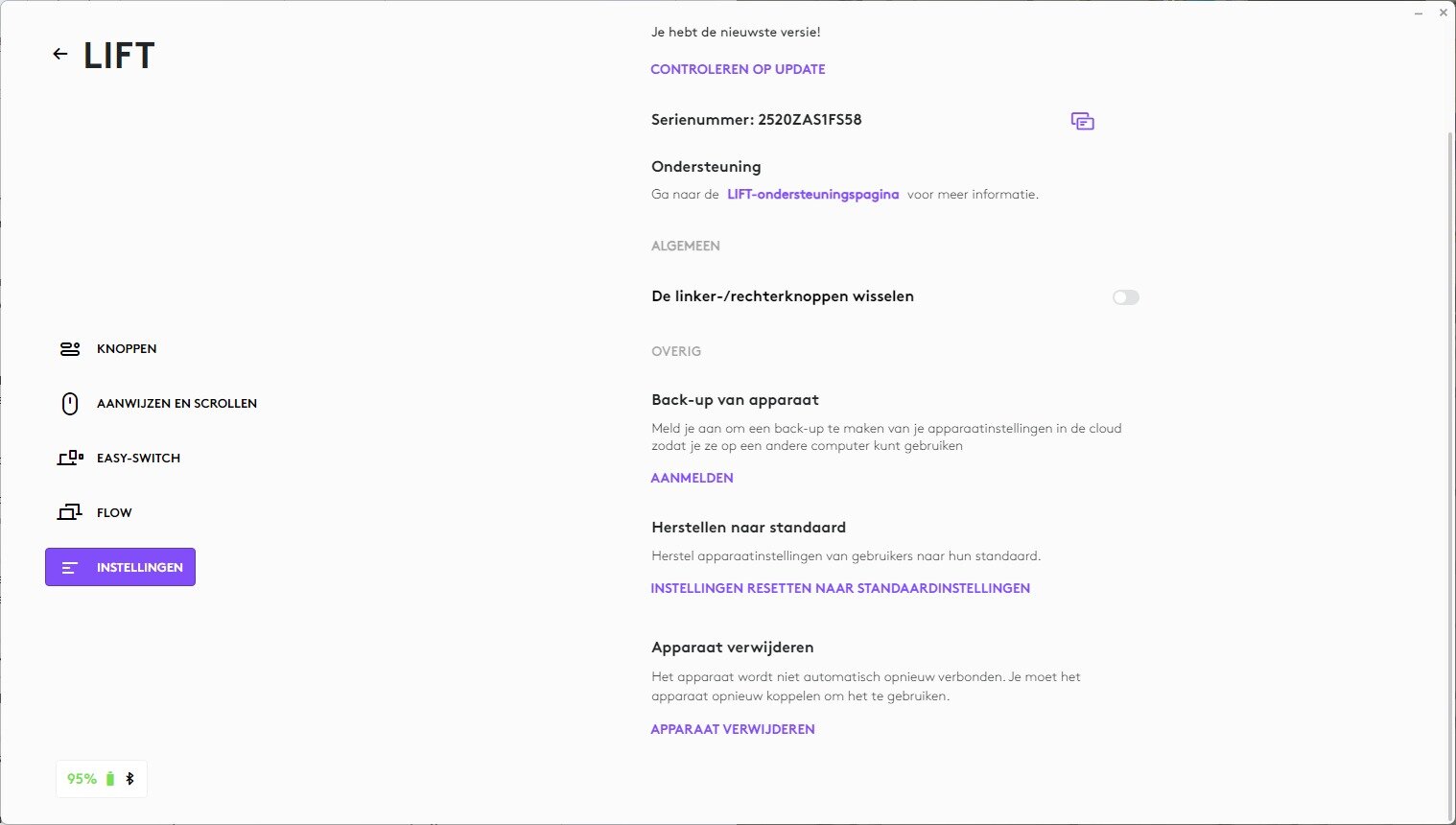Click AANMELDEN for device backup
The height and width of the screenshot is (825, 1456).
click(692, 478)
